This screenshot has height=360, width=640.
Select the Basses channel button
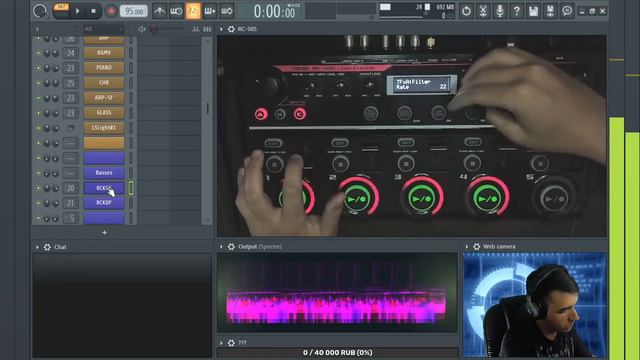click(x=104, y=173)
